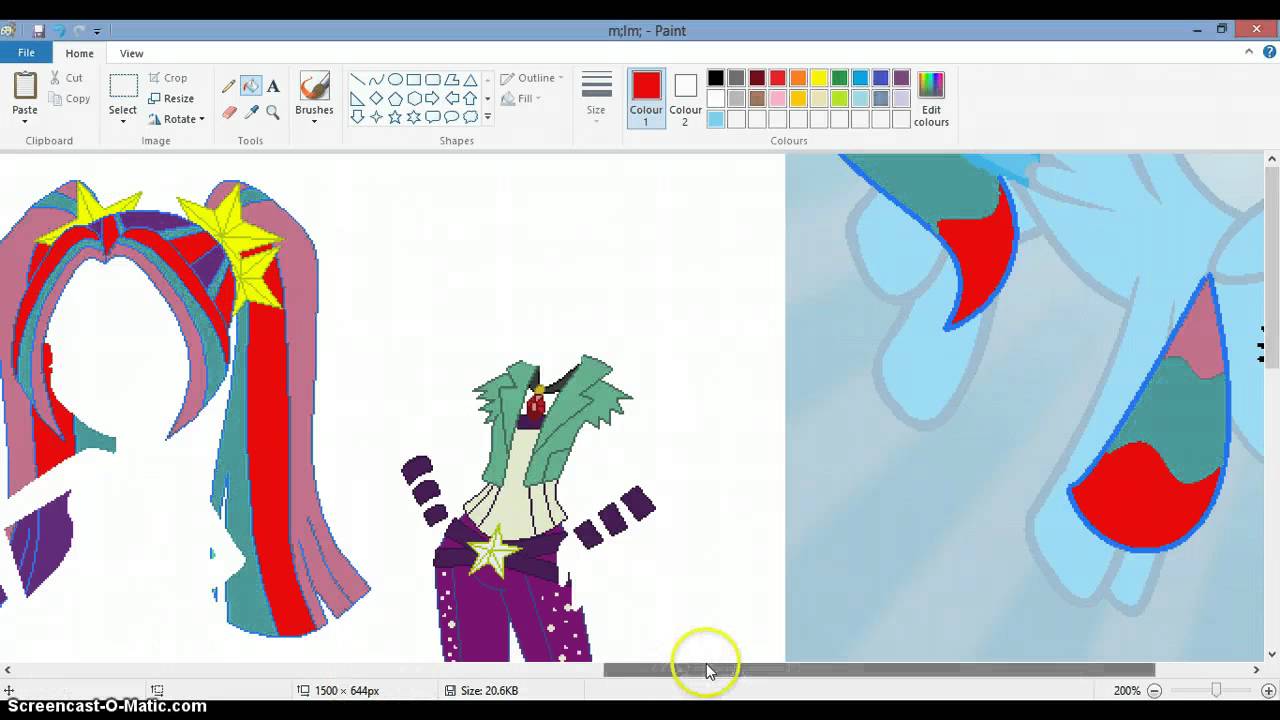Select the Pencil tool
Image resolution: width=1280 pixels, height=720 pixels.
pos(229,86)
